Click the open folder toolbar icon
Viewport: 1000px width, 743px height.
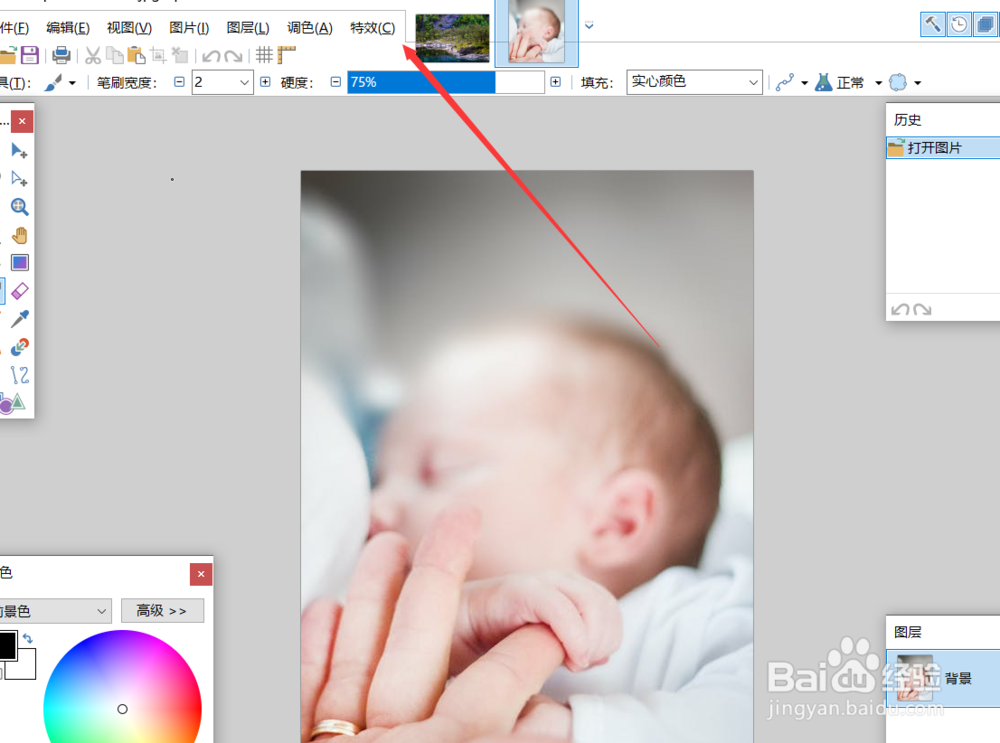(8, 55)
